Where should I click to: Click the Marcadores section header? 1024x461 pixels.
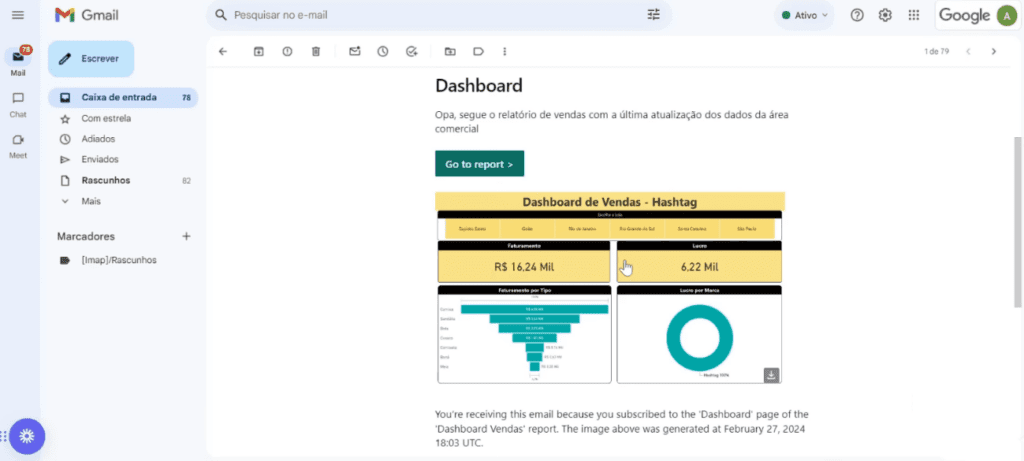[x=86, y=236]
